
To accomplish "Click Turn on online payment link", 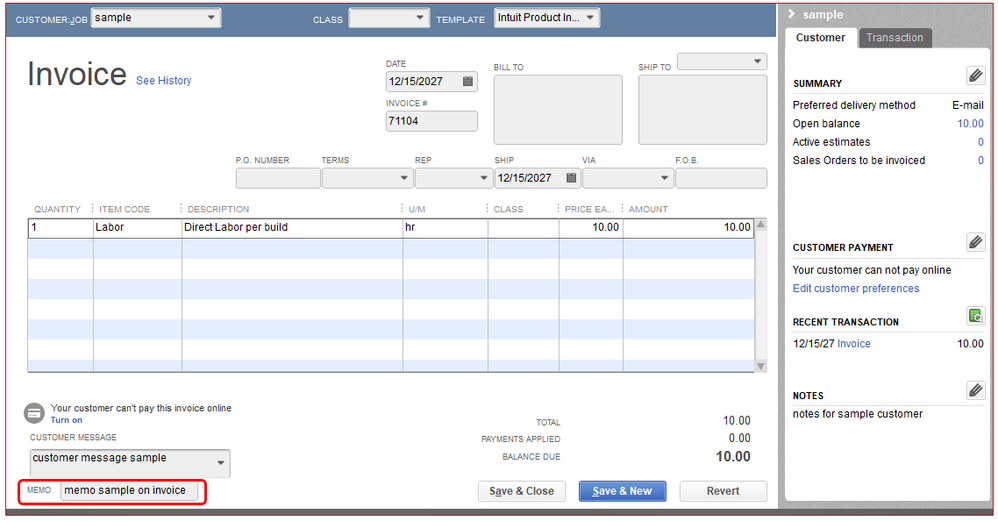I will click(x=66, y=420).
